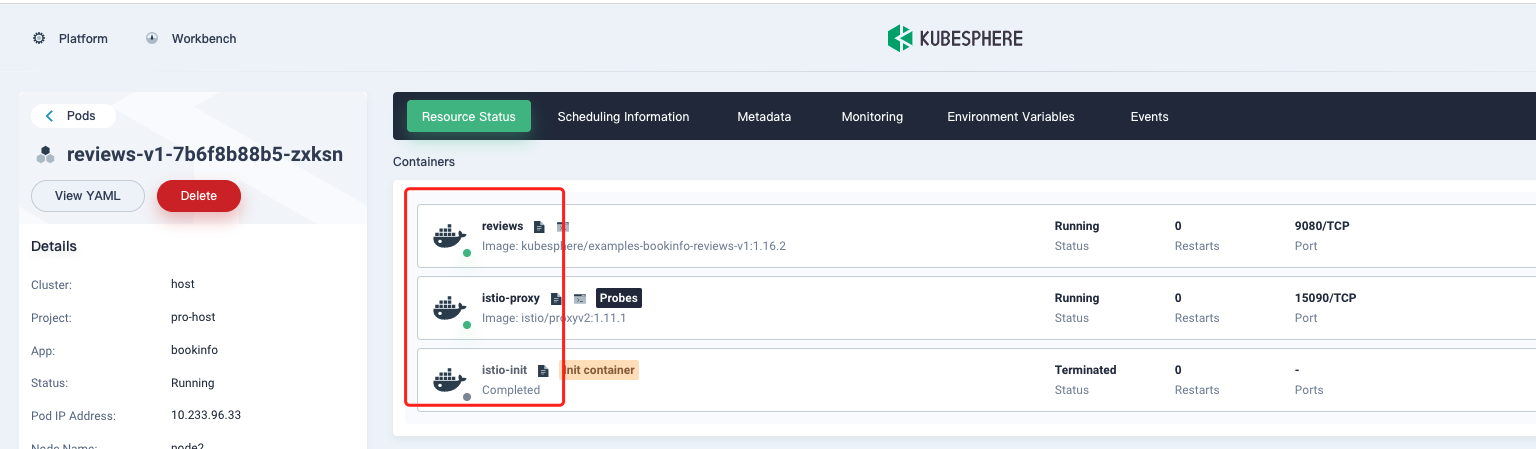The height and width of the screenshot is (449, 1536).
Task: Open the Environment Variables tab
Action: pyautogui.click(x=1011, y=117)
